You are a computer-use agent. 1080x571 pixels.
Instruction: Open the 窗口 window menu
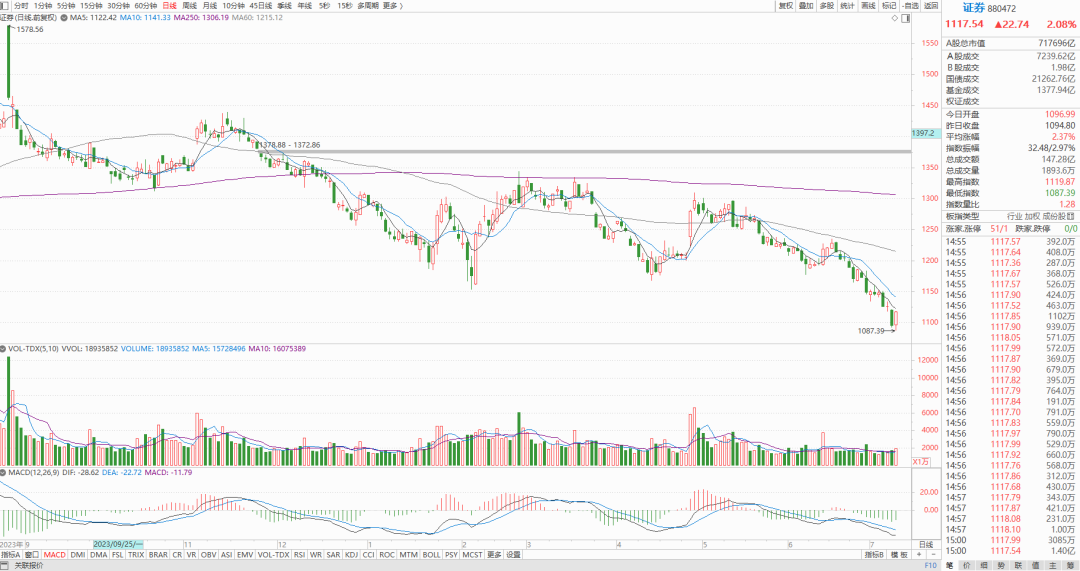pyautogui.click(x=32, y=554)
